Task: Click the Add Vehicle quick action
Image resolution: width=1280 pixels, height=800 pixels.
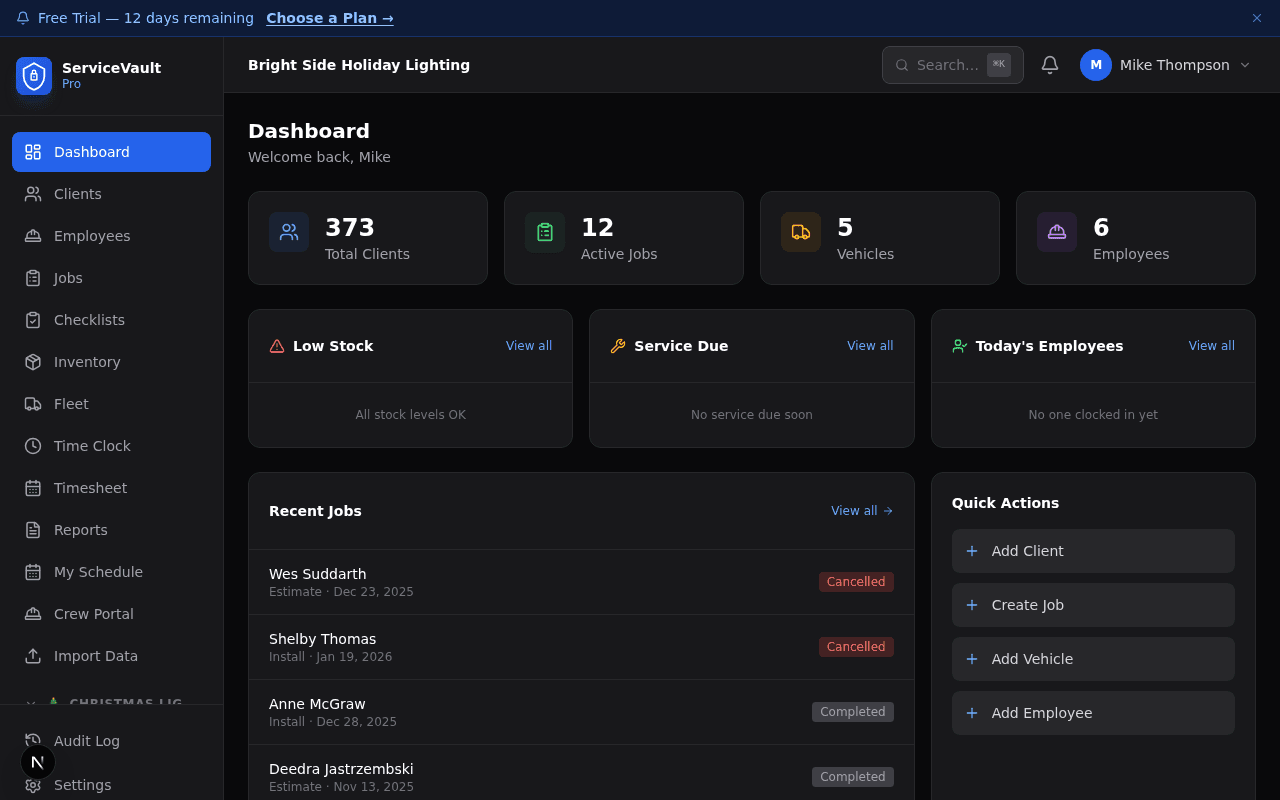Action: tap(1092, 659)
